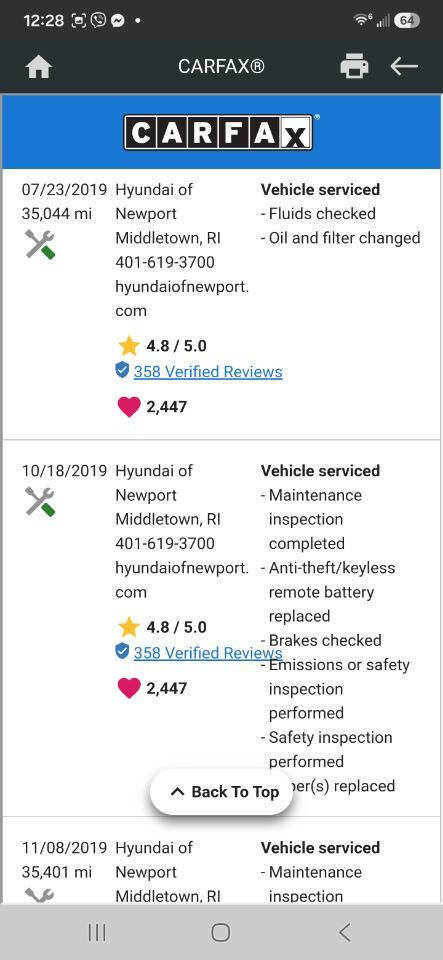The width and height of the screenshot is (443, 960).
Task: Tap the pink heart icon in second record
Action: tap(128, 688)
